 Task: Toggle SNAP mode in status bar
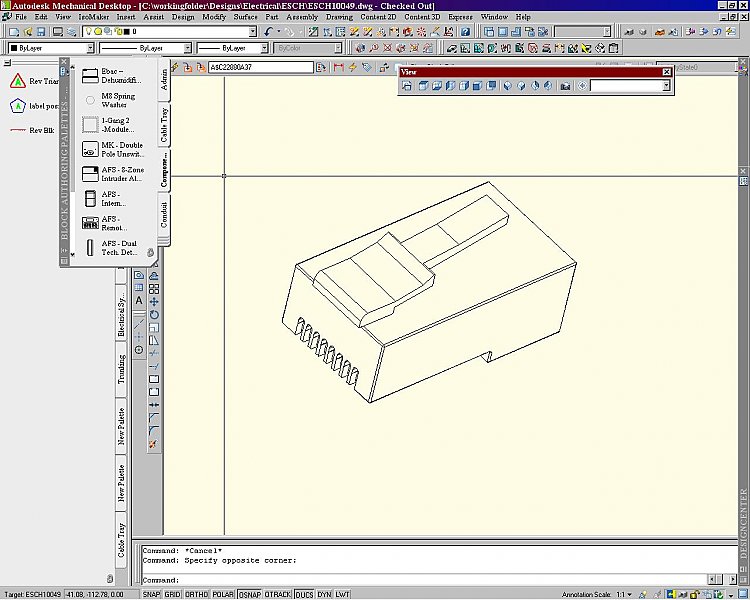(x=151, y=594)
